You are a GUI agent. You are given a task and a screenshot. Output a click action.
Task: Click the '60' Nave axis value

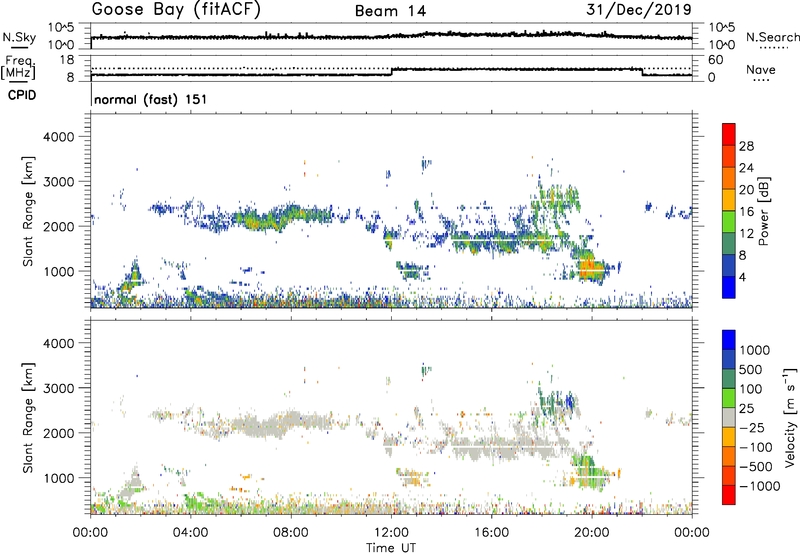[715, 60]
